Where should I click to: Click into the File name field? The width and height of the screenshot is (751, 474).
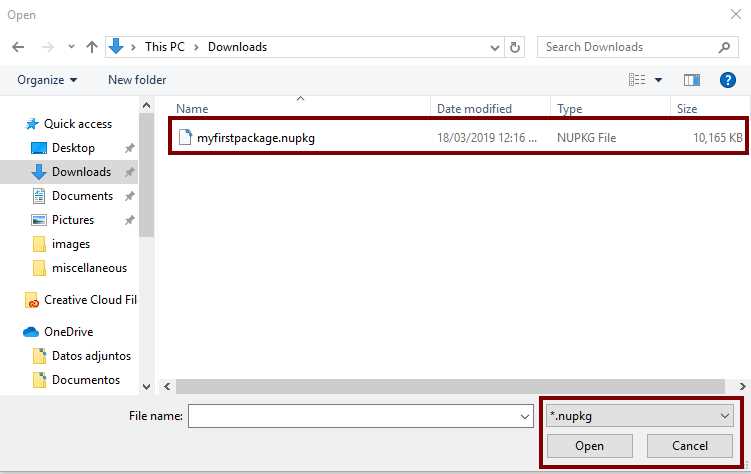pyautogui.click(x=360, y=416)
